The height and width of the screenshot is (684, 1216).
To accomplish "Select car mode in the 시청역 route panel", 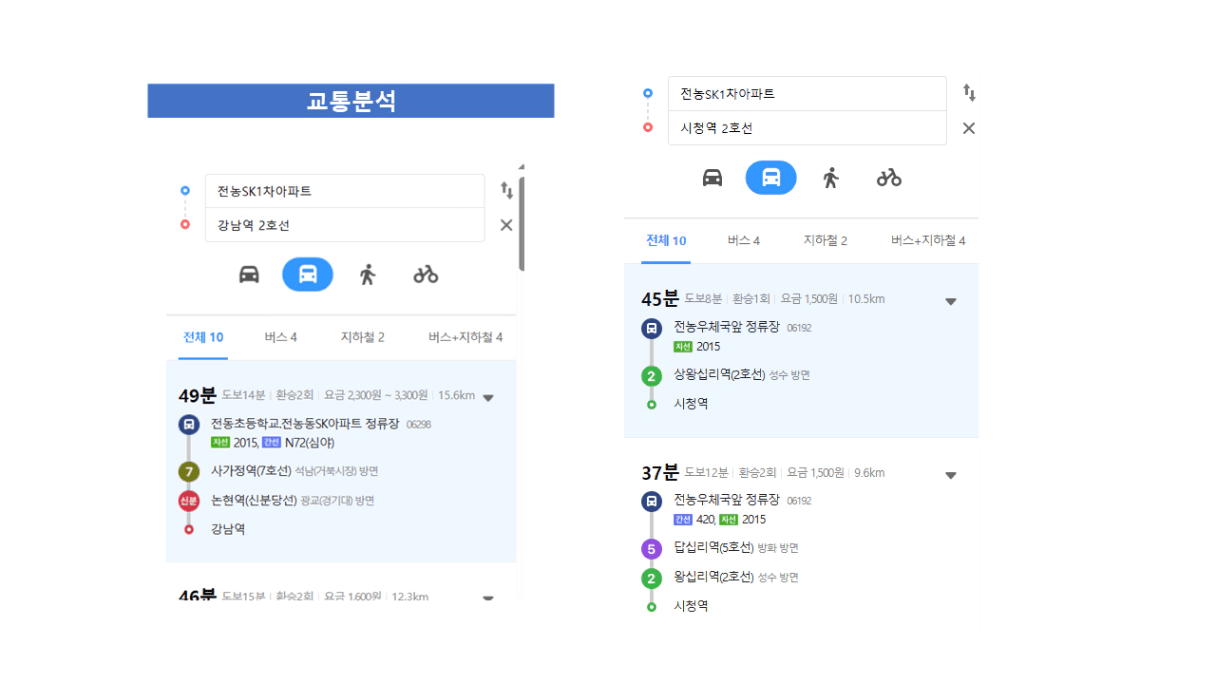I will pyautogui.click(x=712, y=178).
